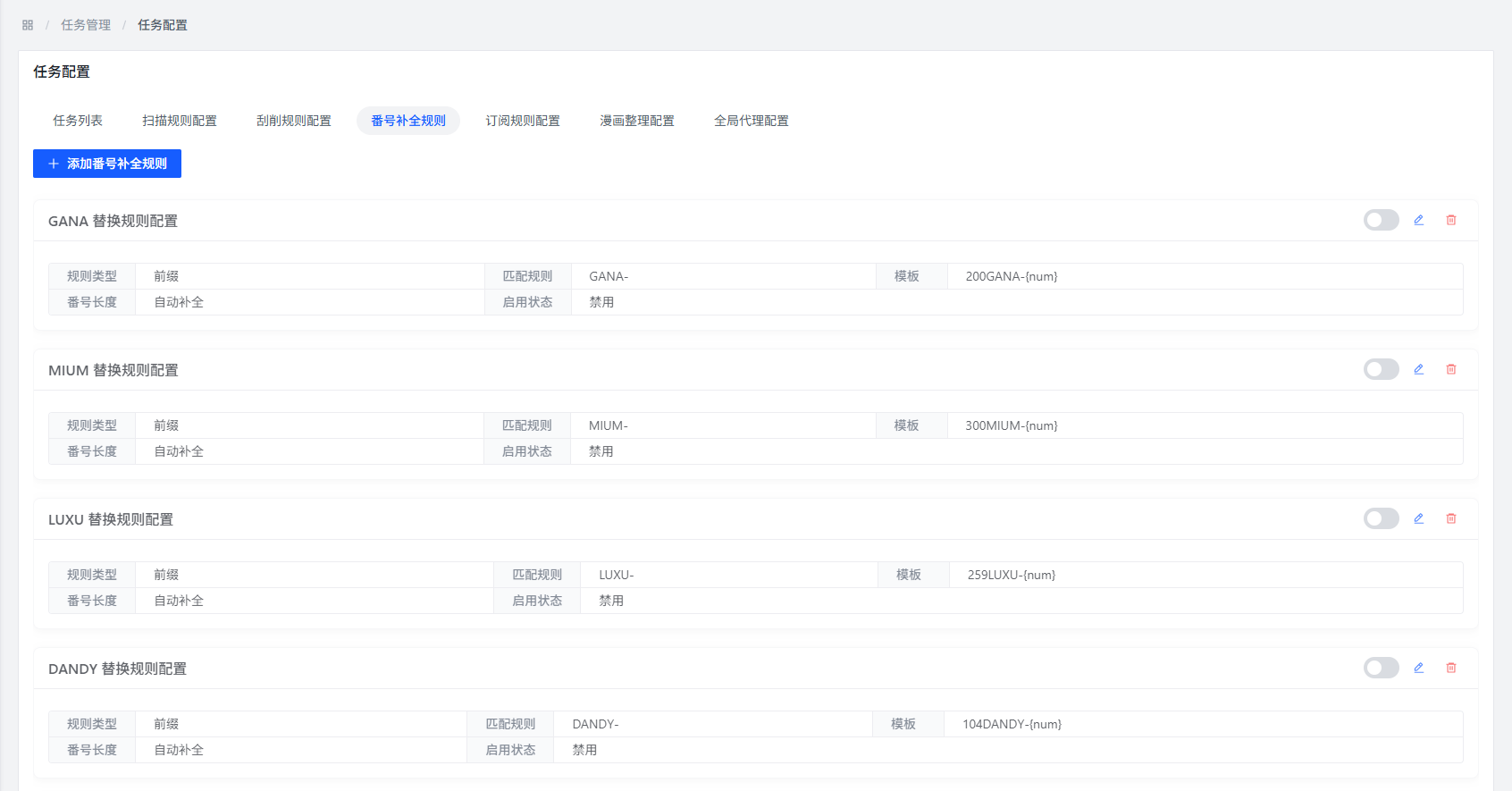This screenshot has width=1512, height=791.
Task: Open the 扫描规则配置 tab
Action: [180, 121]
